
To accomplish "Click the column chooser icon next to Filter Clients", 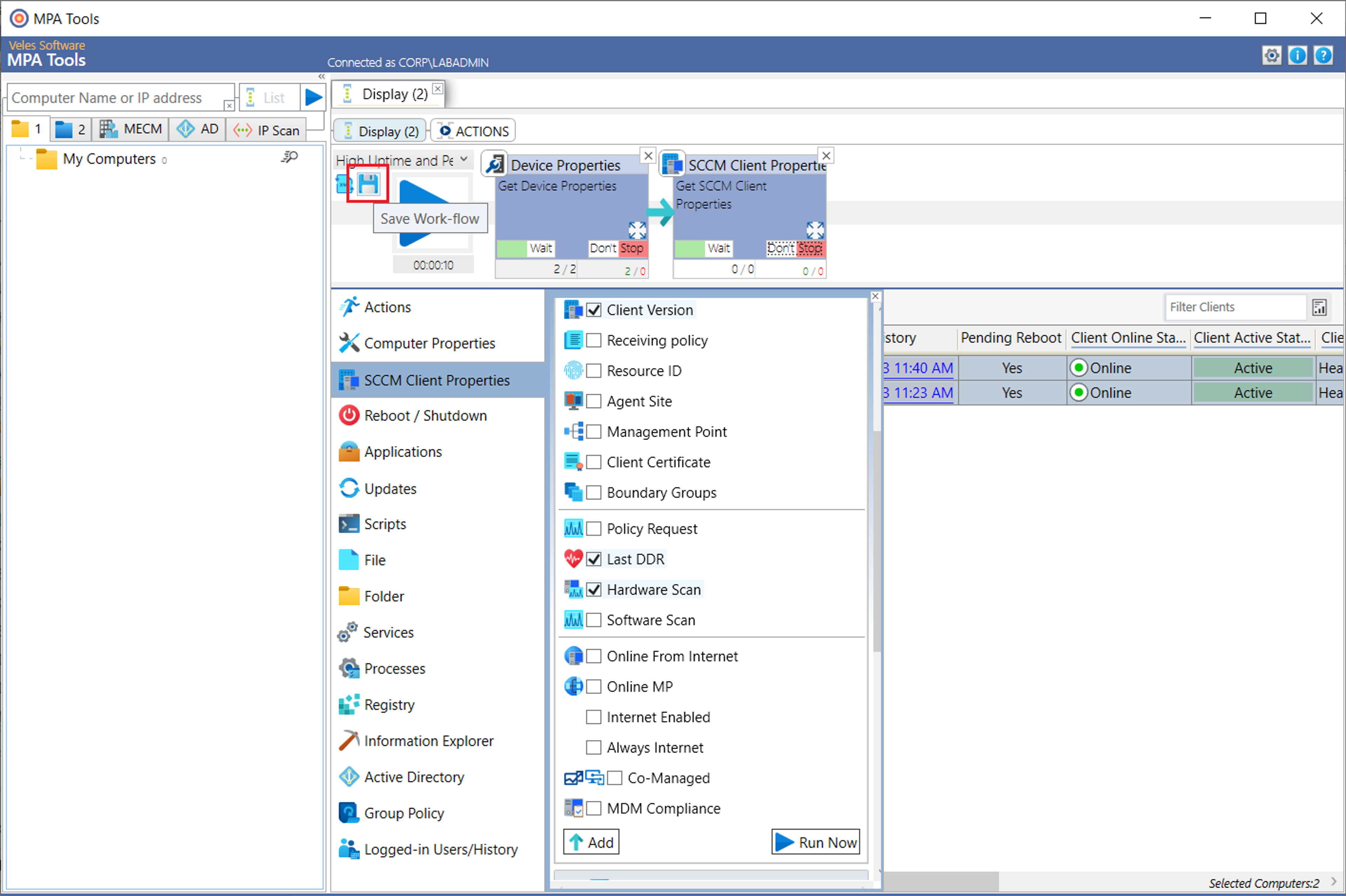I will [1319, 307].
